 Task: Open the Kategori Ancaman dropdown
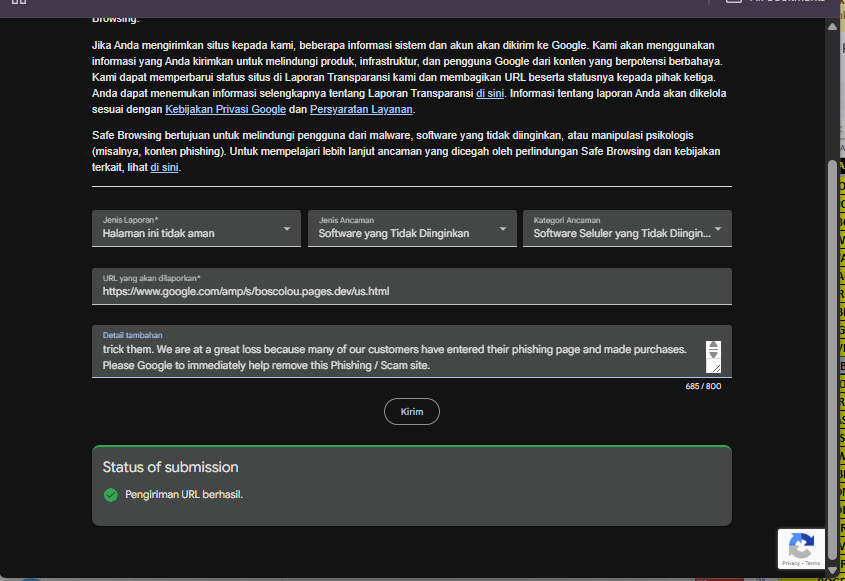pos(627,229)
